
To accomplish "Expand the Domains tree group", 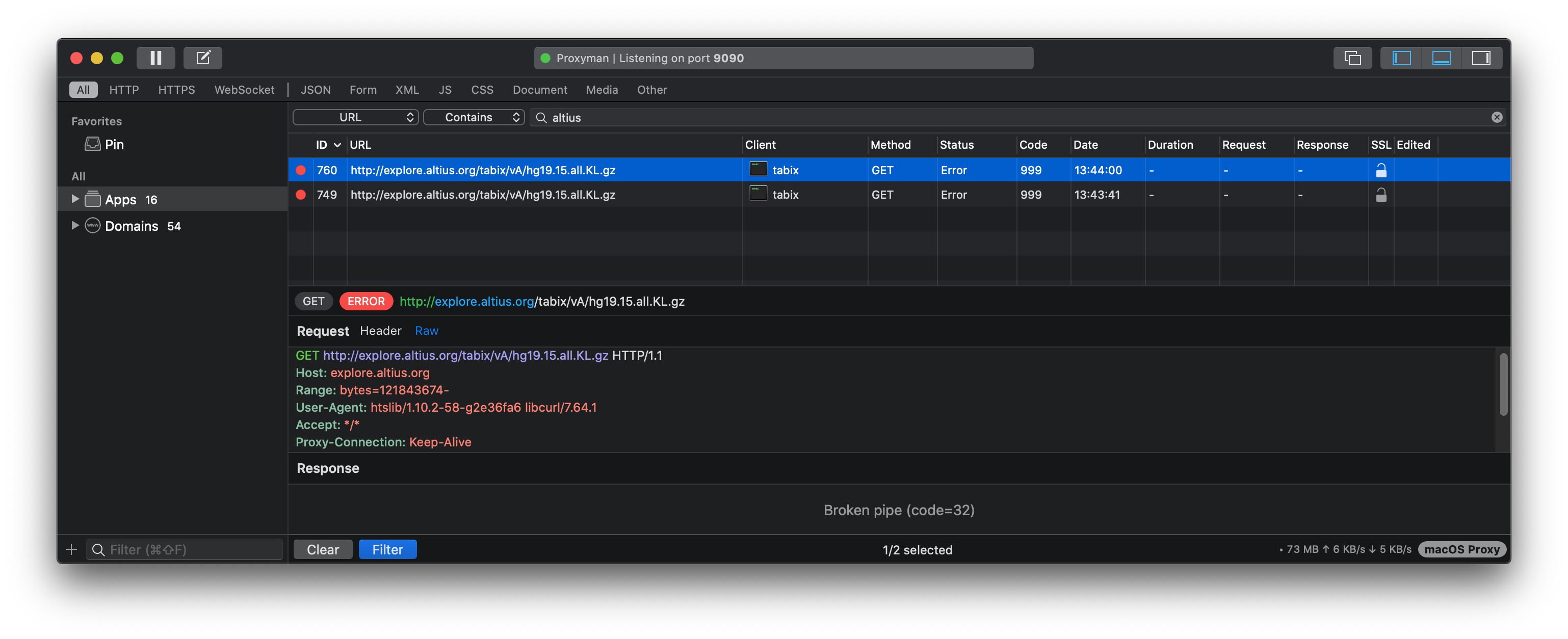I will [75, 226].
